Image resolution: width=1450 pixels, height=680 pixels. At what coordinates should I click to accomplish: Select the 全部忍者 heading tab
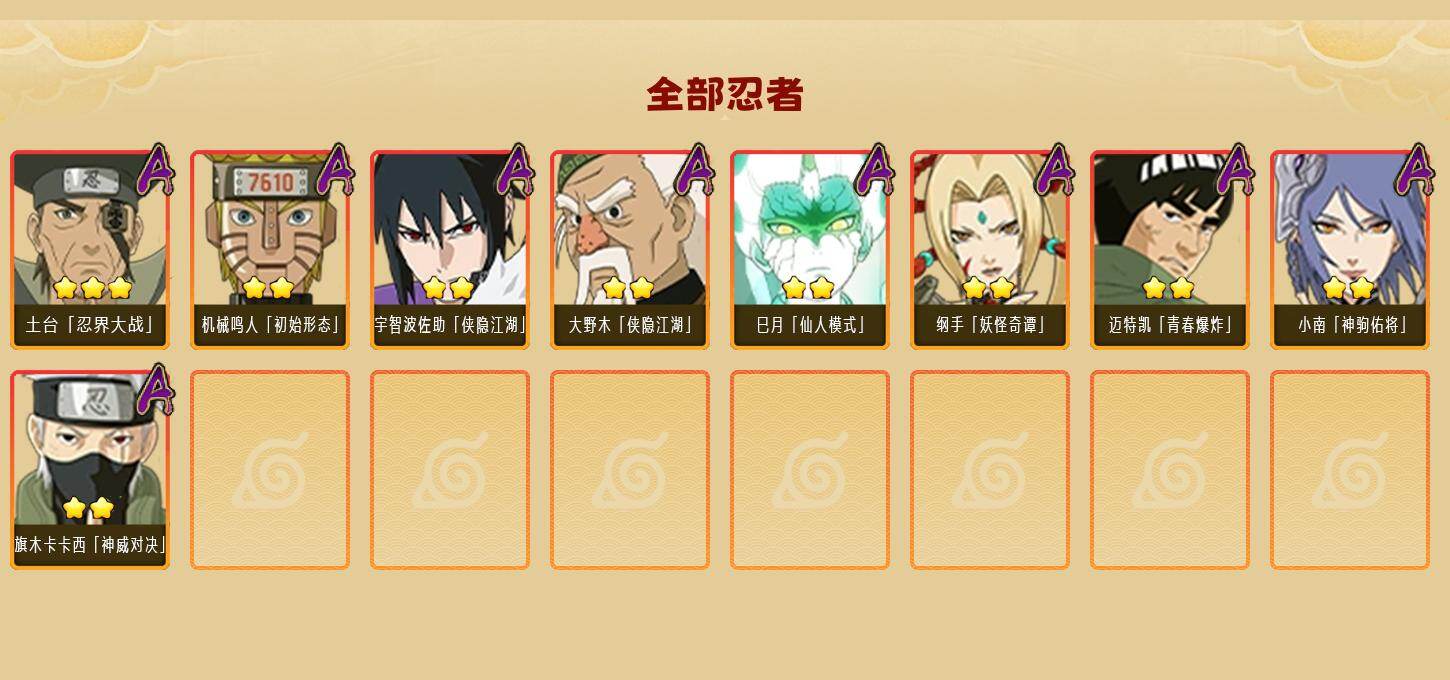click(x=725, y=95)
